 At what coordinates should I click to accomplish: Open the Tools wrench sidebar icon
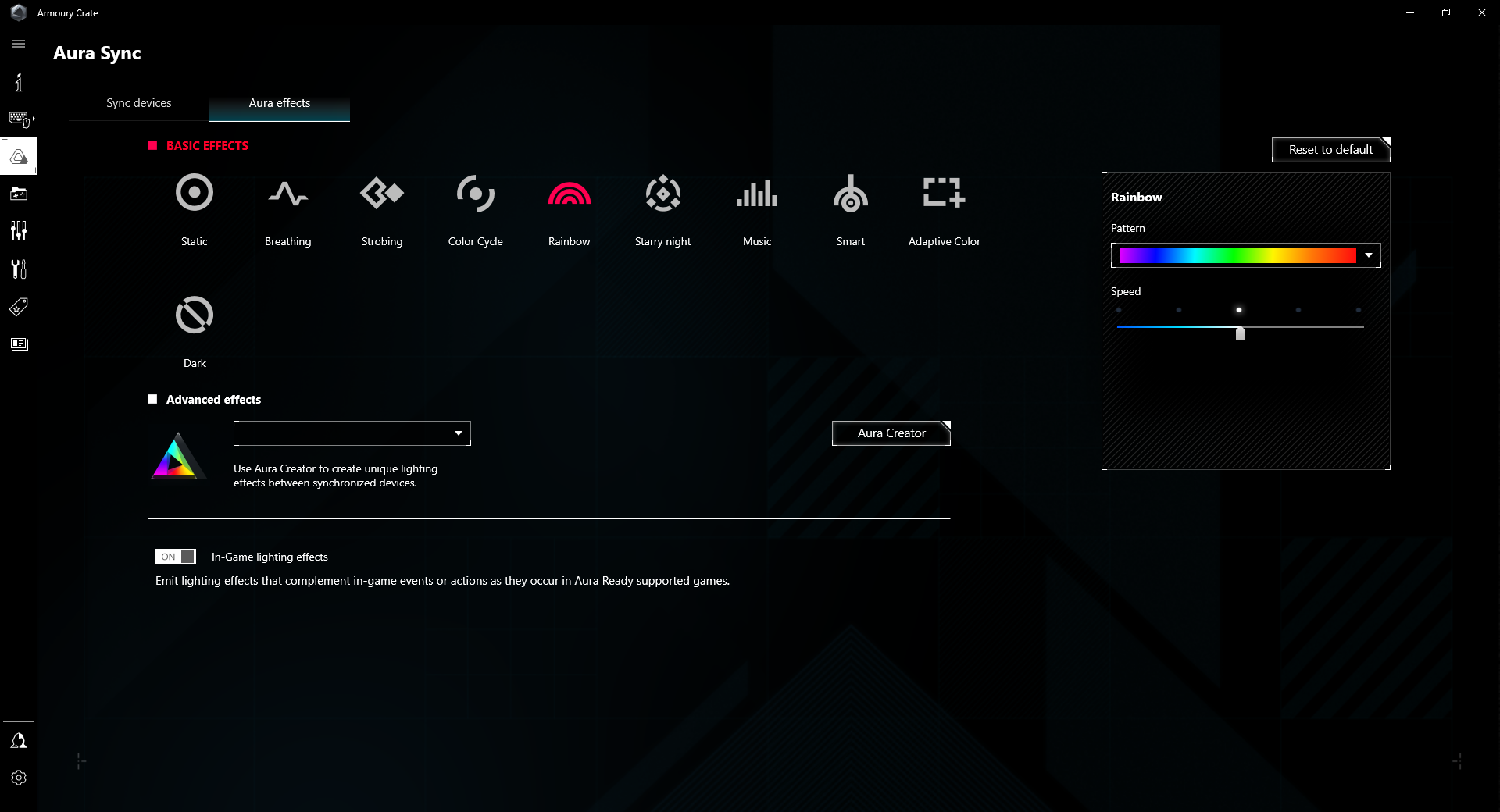point(19,269)
